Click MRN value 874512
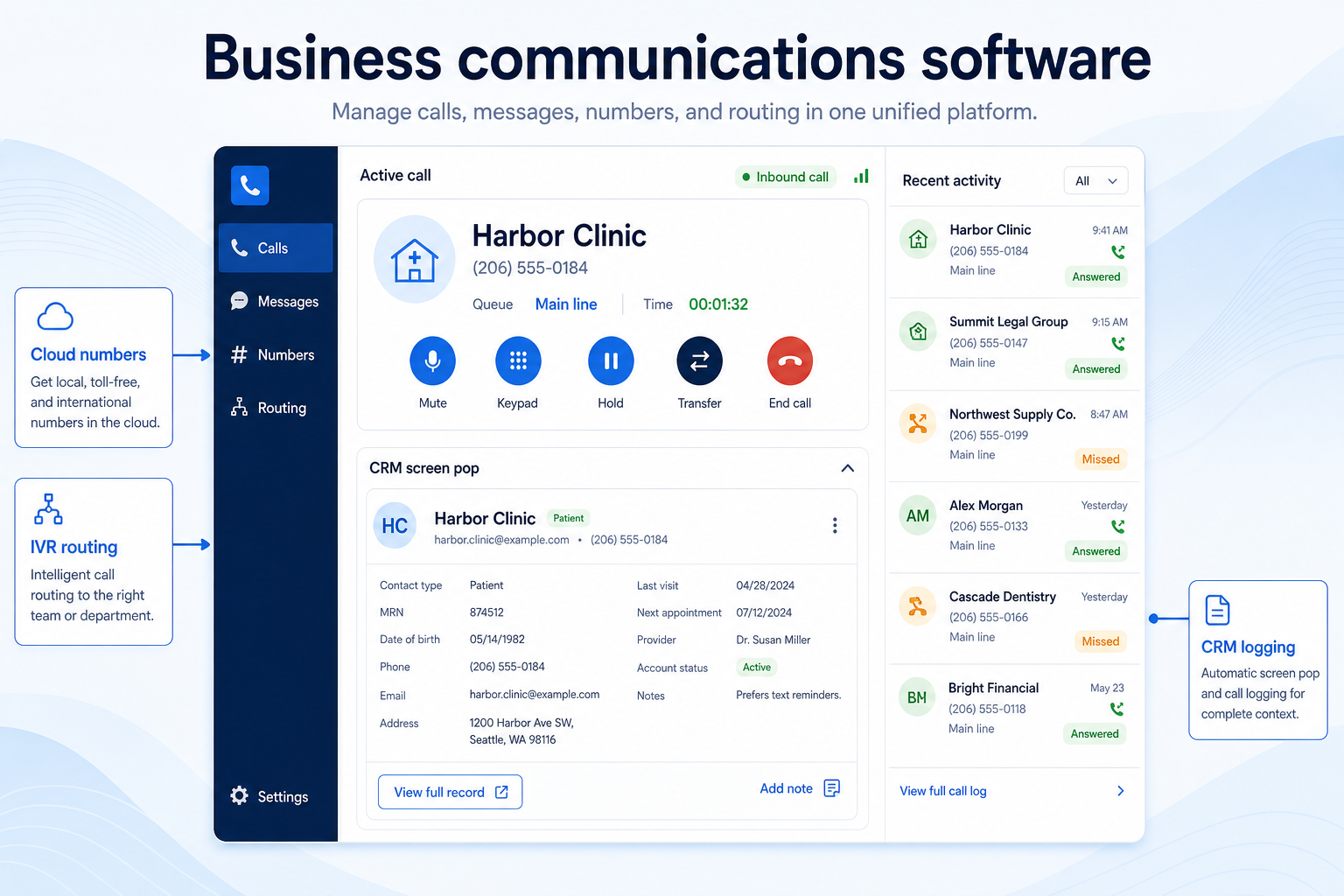This screenshot has width=1344, height=896. point(486,612)
